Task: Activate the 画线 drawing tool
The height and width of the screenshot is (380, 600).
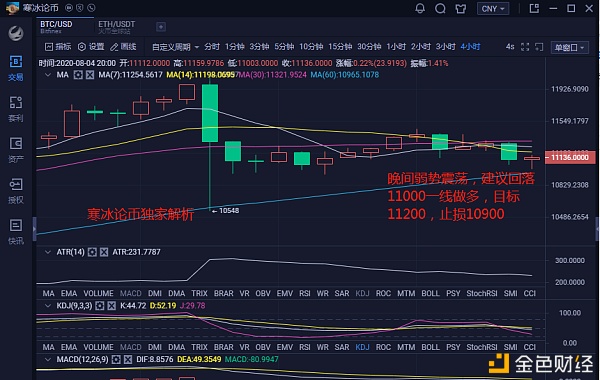Action: pyautogui.click(x=123, y=47)
